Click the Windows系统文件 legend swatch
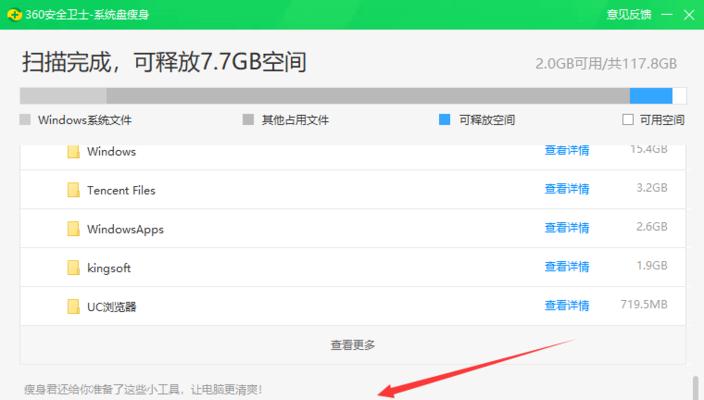 (x=25, y=119)
